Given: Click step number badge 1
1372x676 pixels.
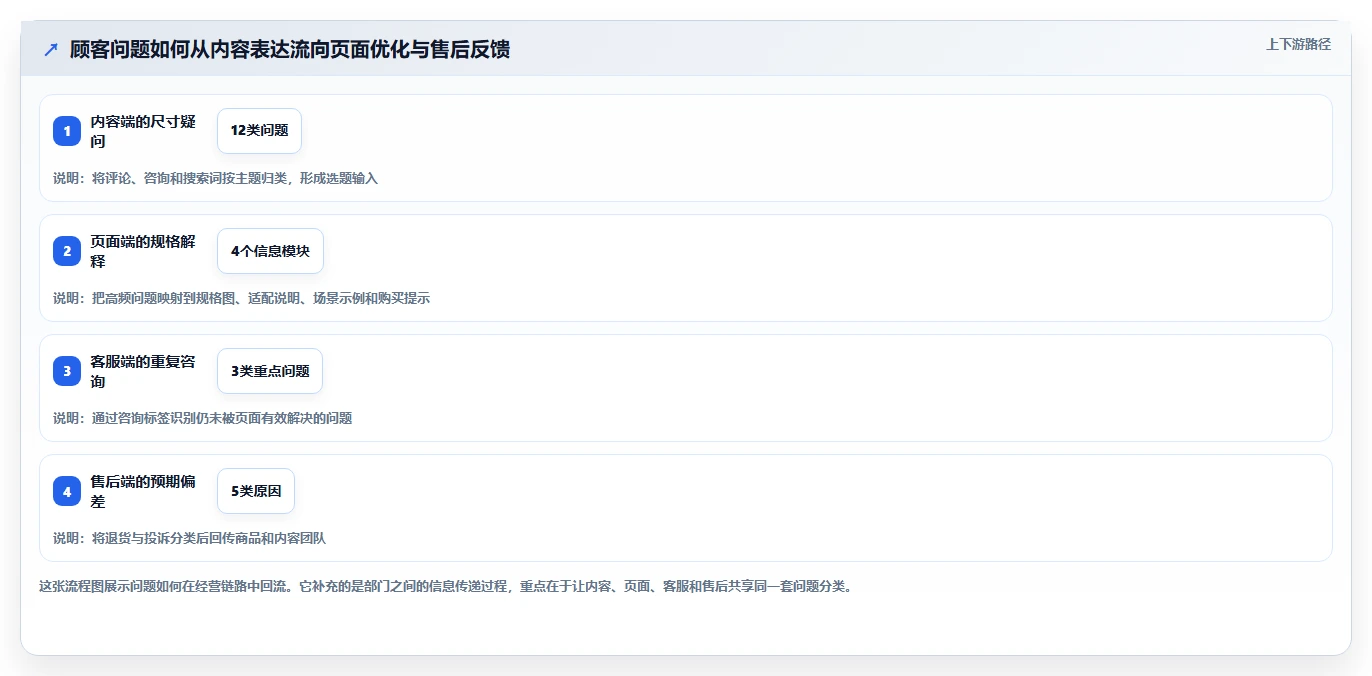Looking at the screenshot, I should 67,131.
